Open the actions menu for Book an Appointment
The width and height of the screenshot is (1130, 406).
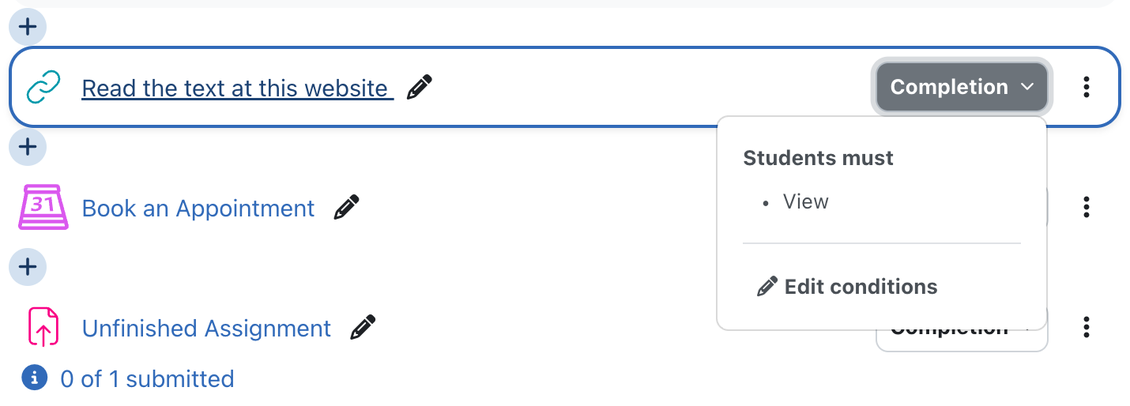point(1086,207)
